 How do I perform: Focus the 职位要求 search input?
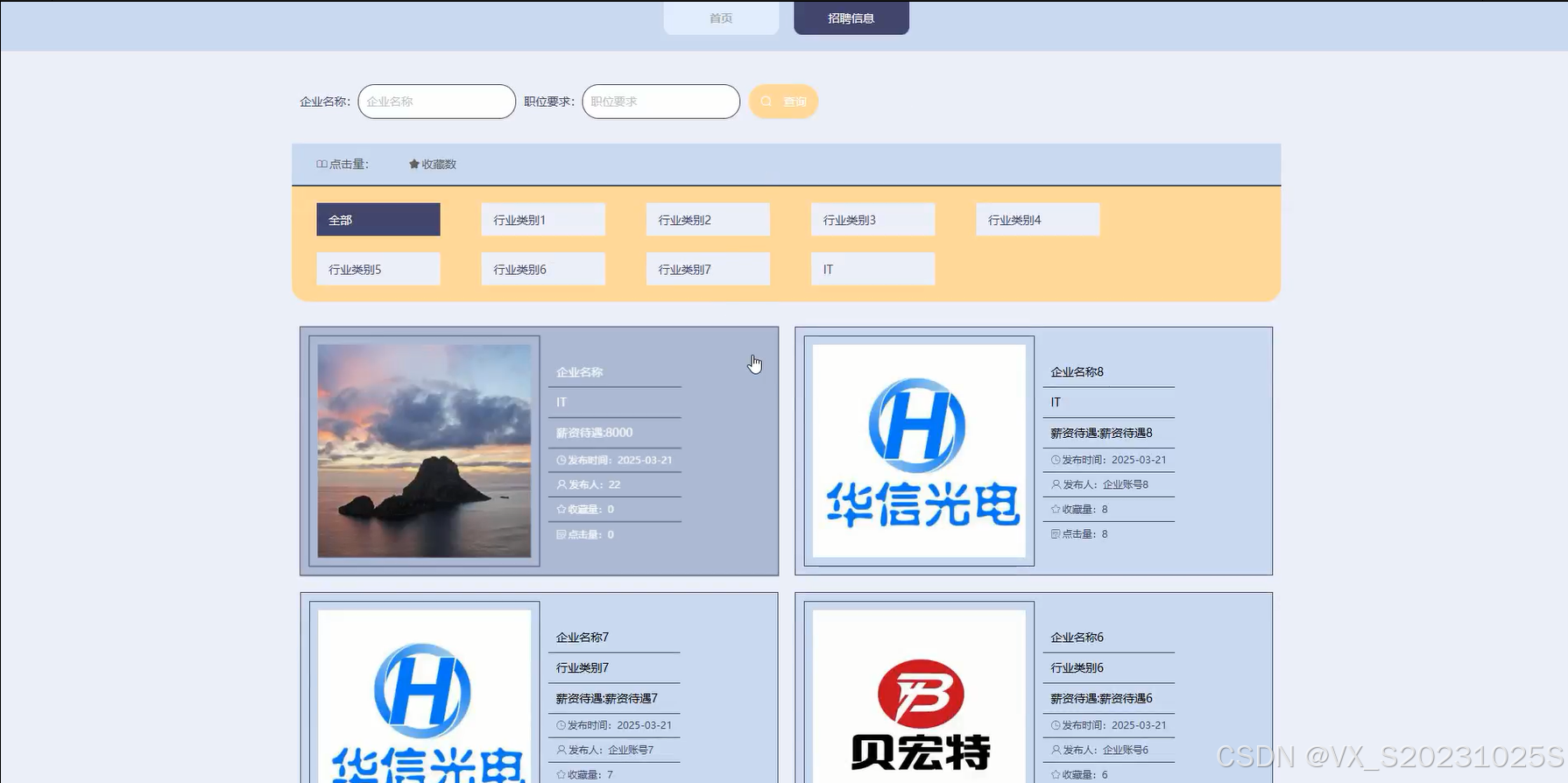click(660, 102)
